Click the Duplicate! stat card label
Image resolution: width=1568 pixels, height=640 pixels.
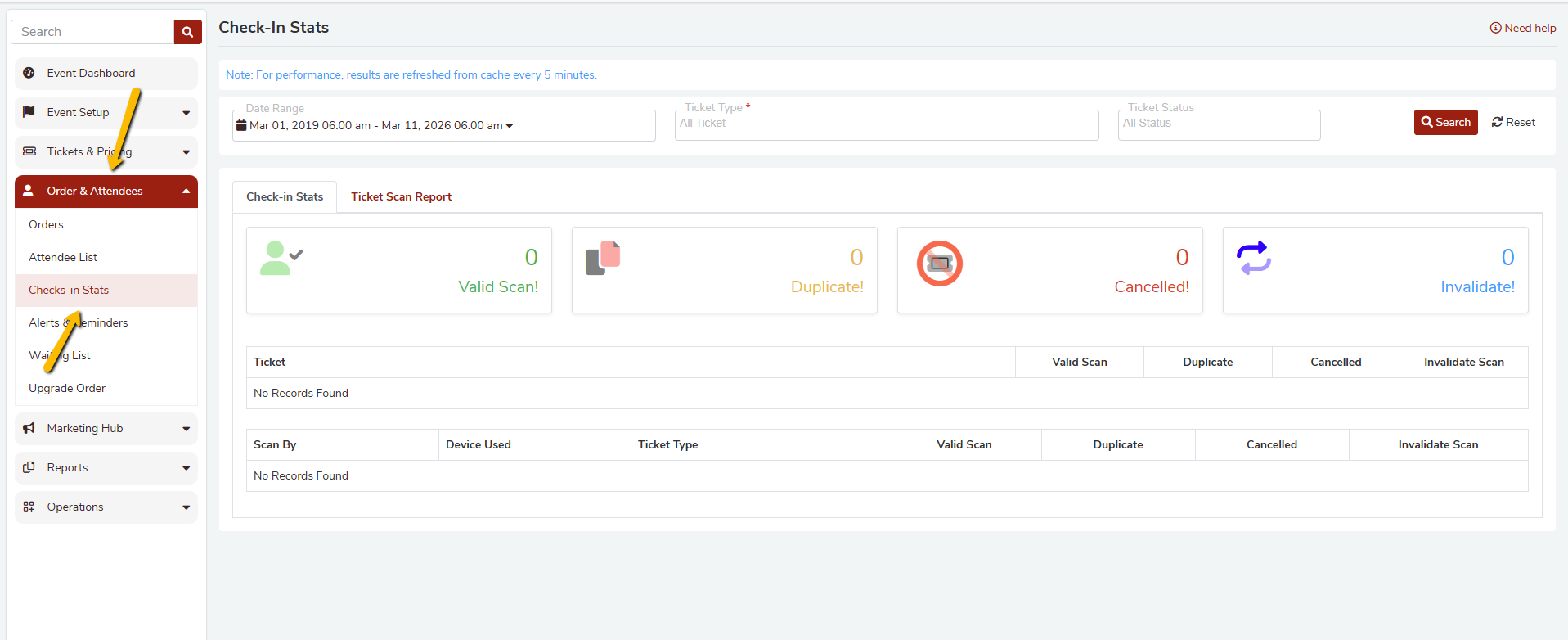(827, 286)
